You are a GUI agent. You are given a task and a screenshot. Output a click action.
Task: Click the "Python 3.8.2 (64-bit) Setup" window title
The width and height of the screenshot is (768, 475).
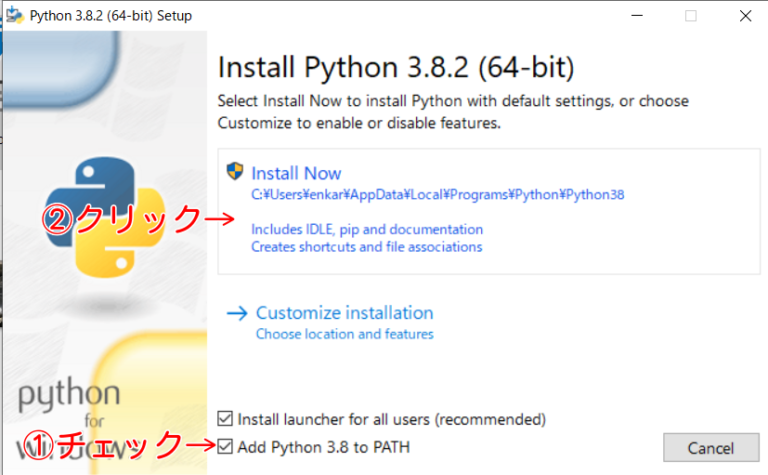[x=111, y=16]
